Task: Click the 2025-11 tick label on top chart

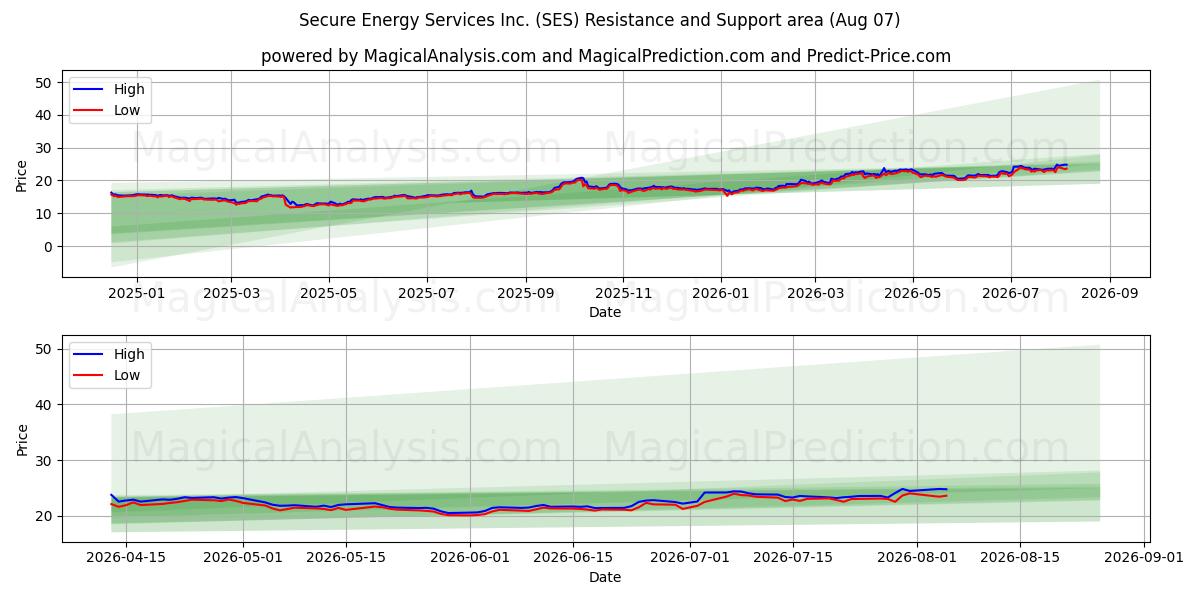Action: click(624, 293)
